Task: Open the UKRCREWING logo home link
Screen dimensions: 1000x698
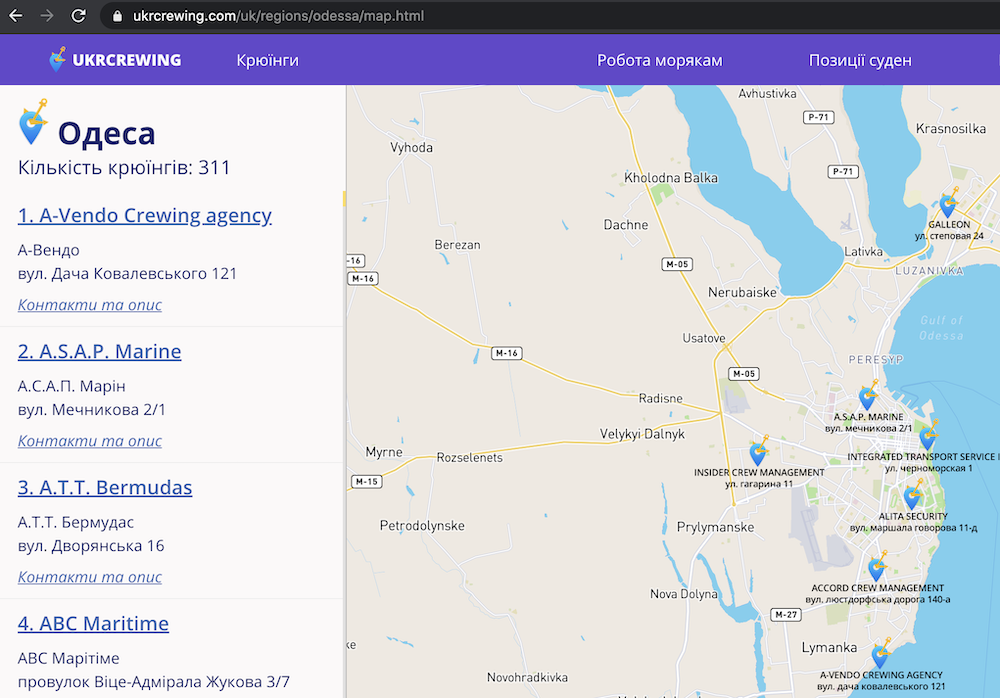Action: coord(115,60)
